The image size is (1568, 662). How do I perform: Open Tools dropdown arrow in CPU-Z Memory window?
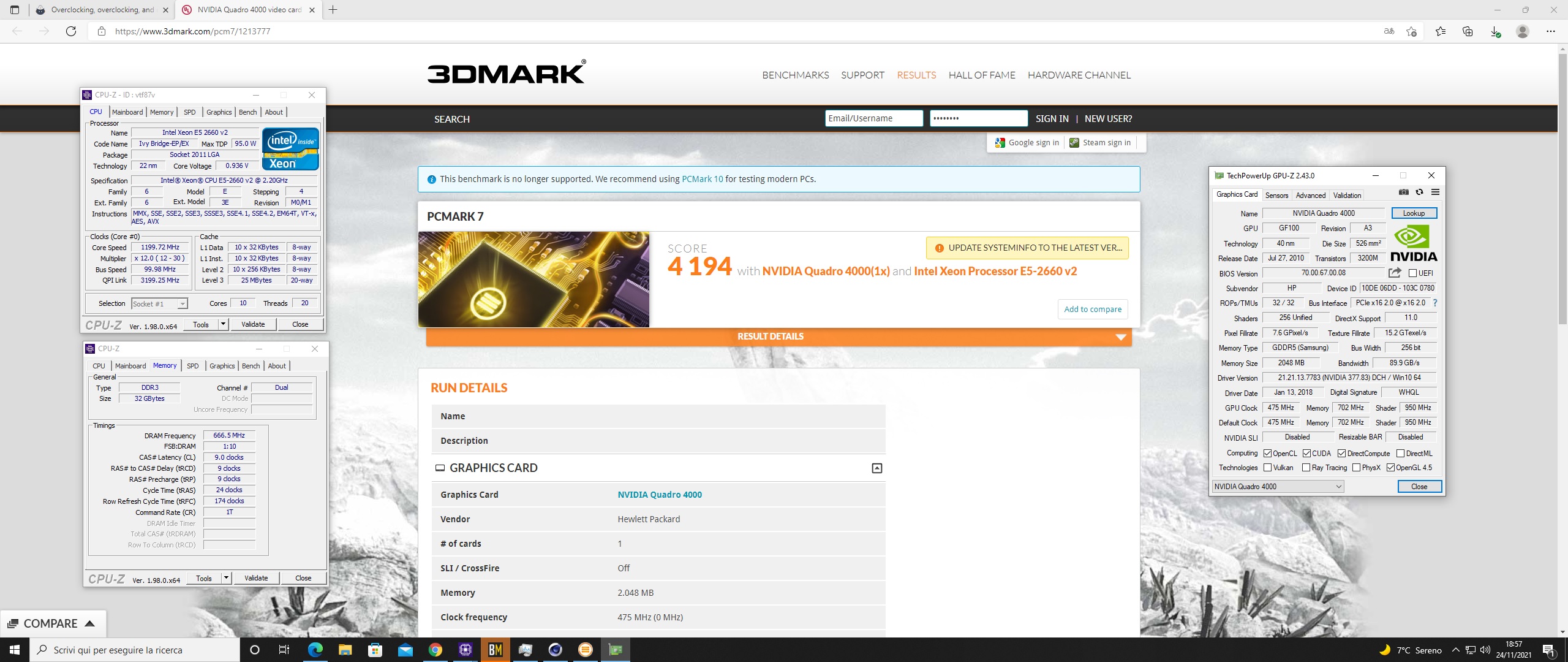pyautogui.click(x=227, y=578)
